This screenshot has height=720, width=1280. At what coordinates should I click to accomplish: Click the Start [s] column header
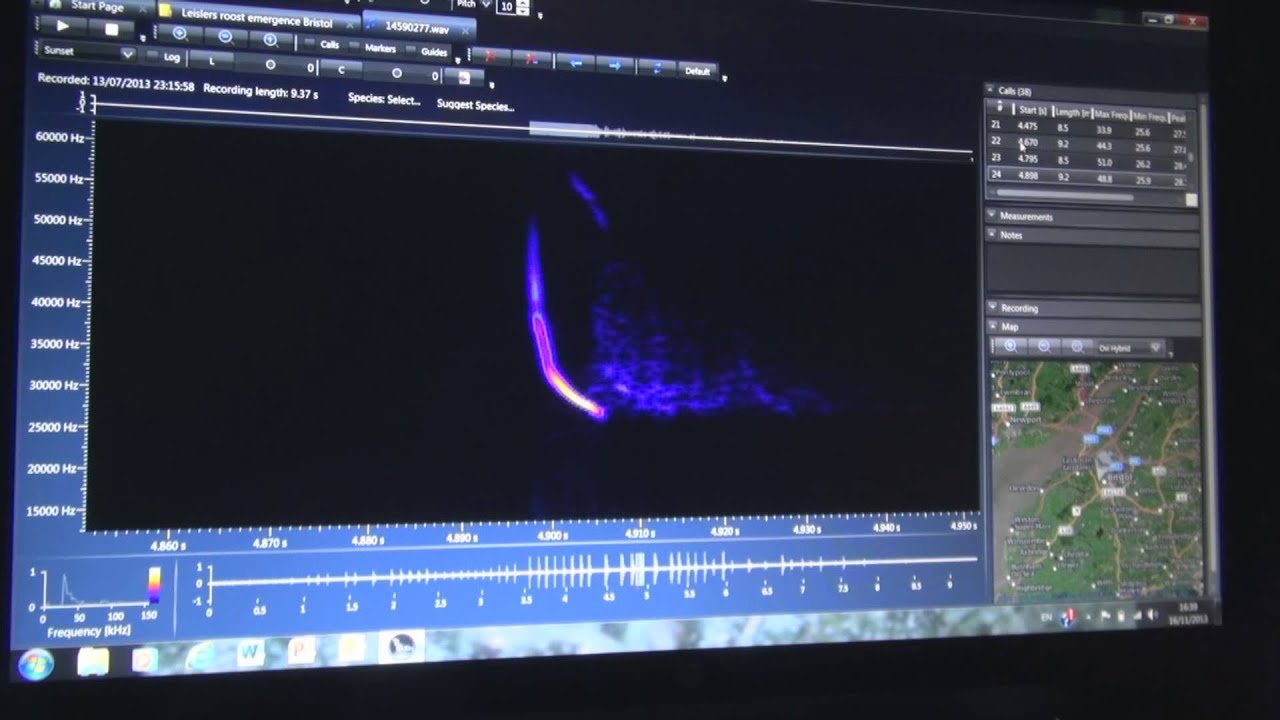(1032, 110)
